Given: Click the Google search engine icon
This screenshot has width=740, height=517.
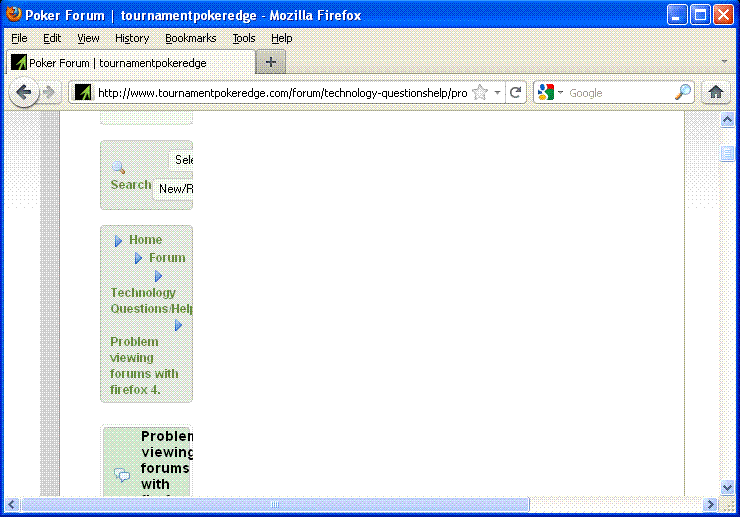Looking at the screenshot, I should (546, 92).
